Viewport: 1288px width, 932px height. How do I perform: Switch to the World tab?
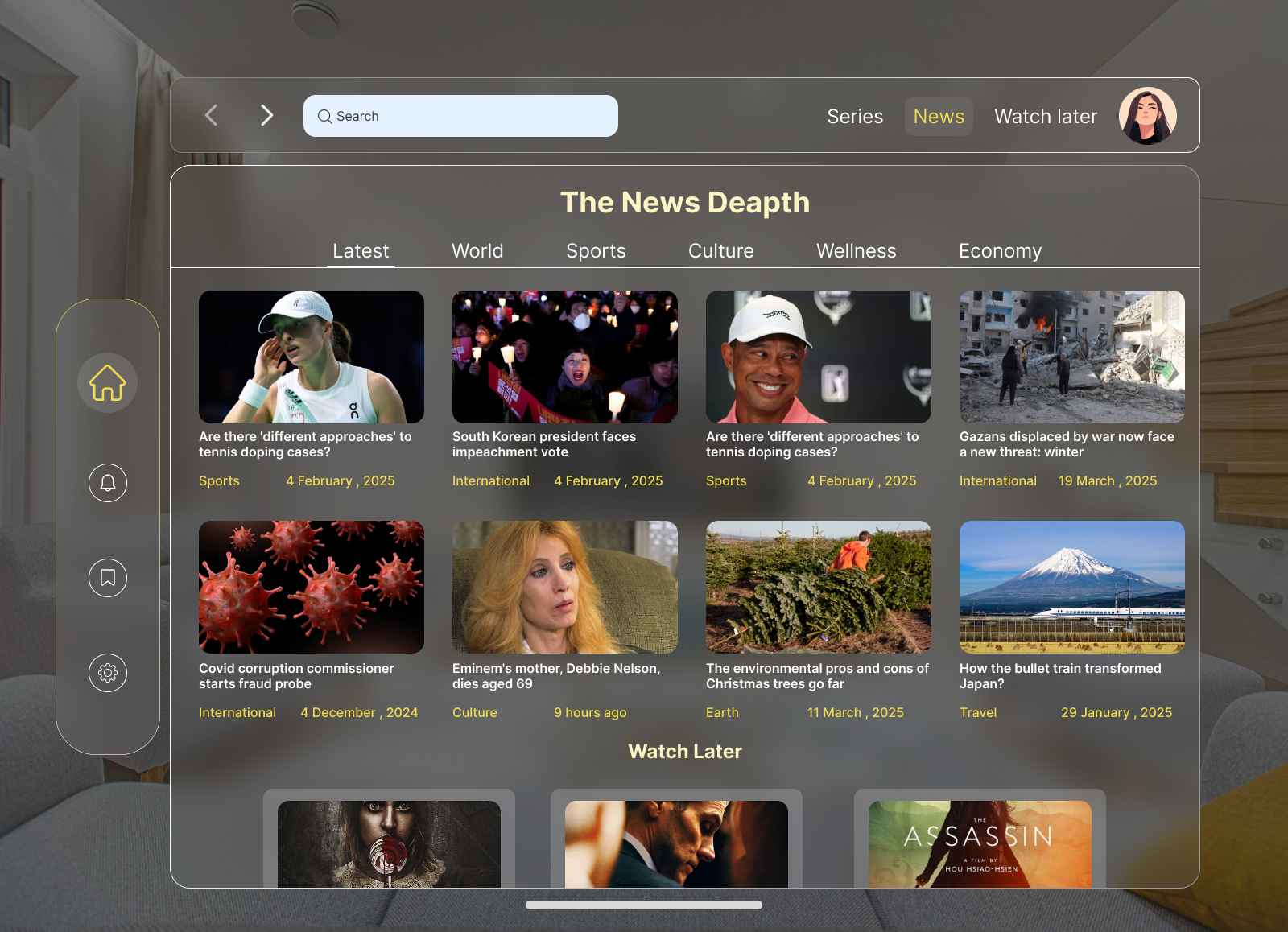pos(477,251)
